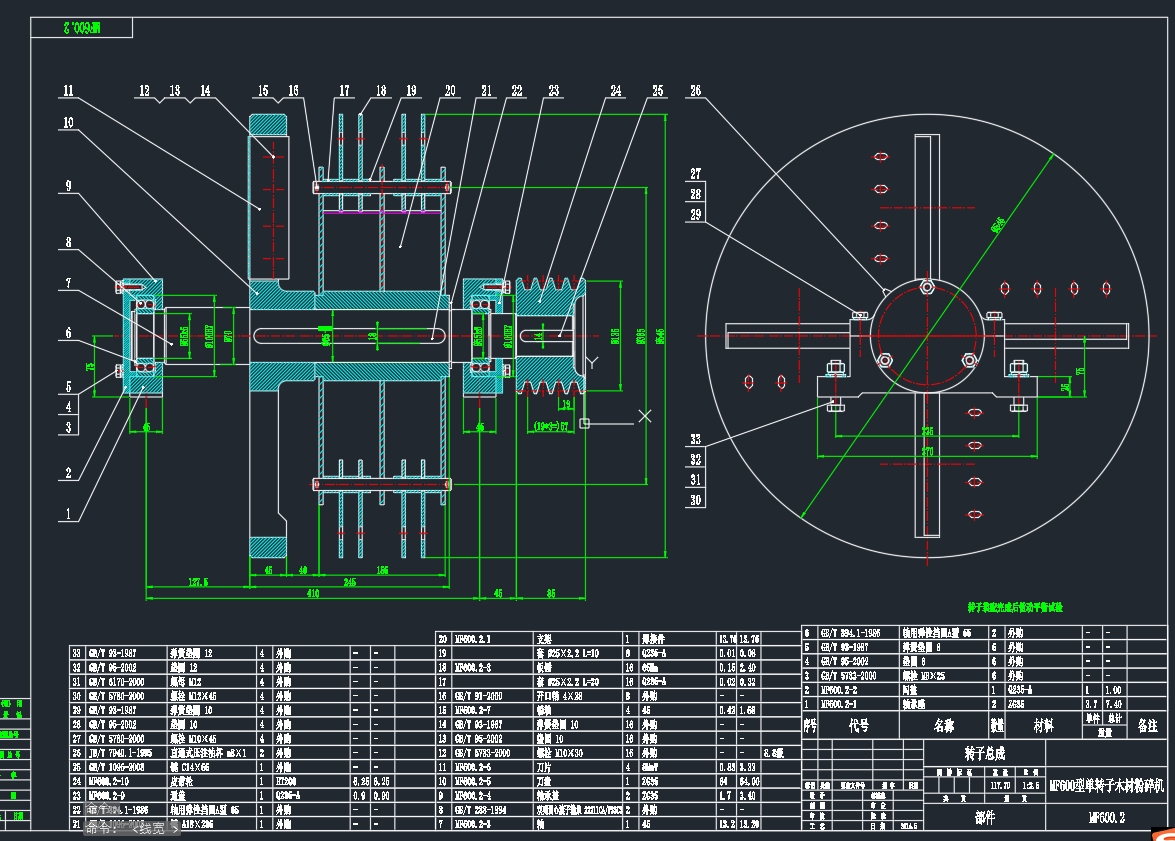Select the '245' horizontal dimension
Screen dimensions: 1175x841
pos(349,582)
